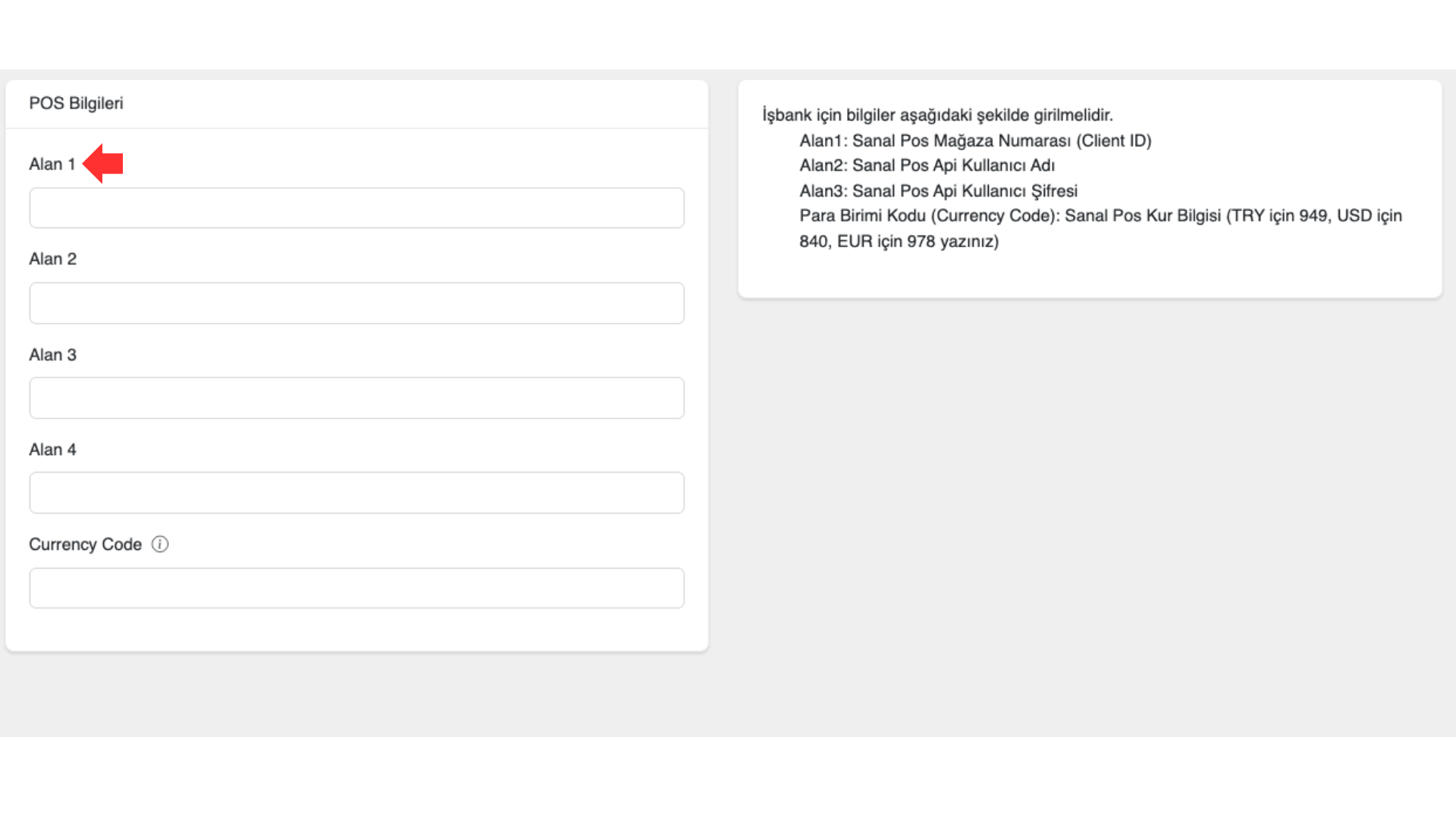Click the İşbank instructions heading sentence
The height and width of the screenshot is (819, 1456).
(937, 115)
